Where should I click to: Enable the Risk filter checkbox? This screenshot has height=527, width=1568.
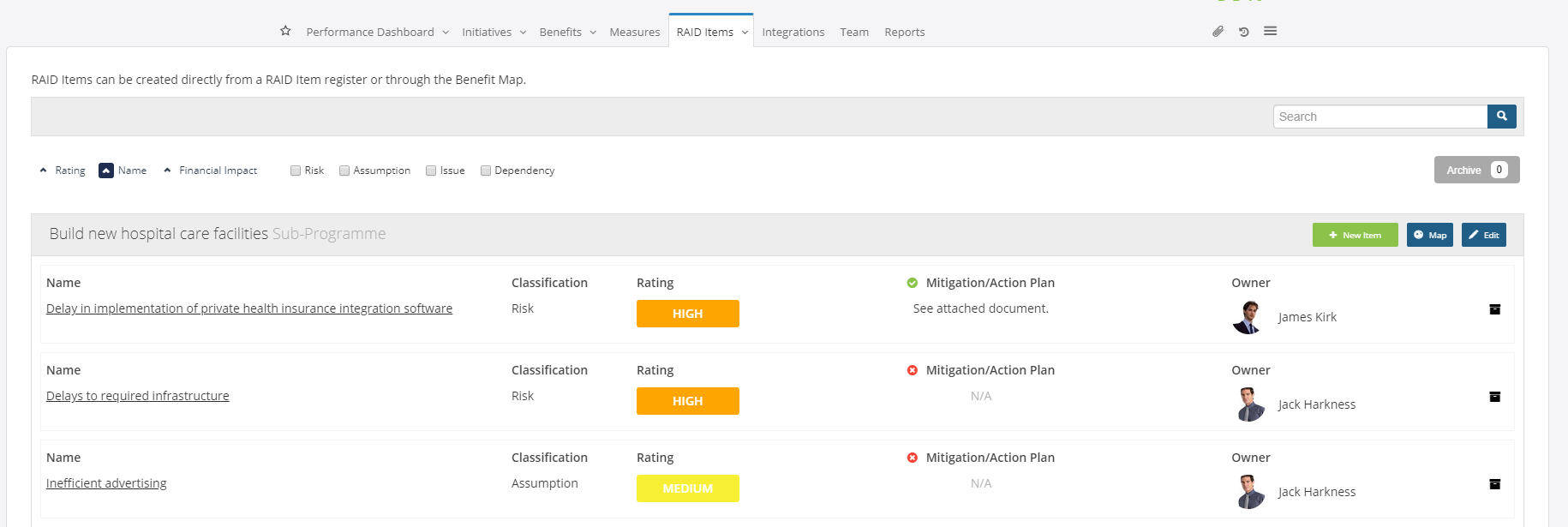296,171
